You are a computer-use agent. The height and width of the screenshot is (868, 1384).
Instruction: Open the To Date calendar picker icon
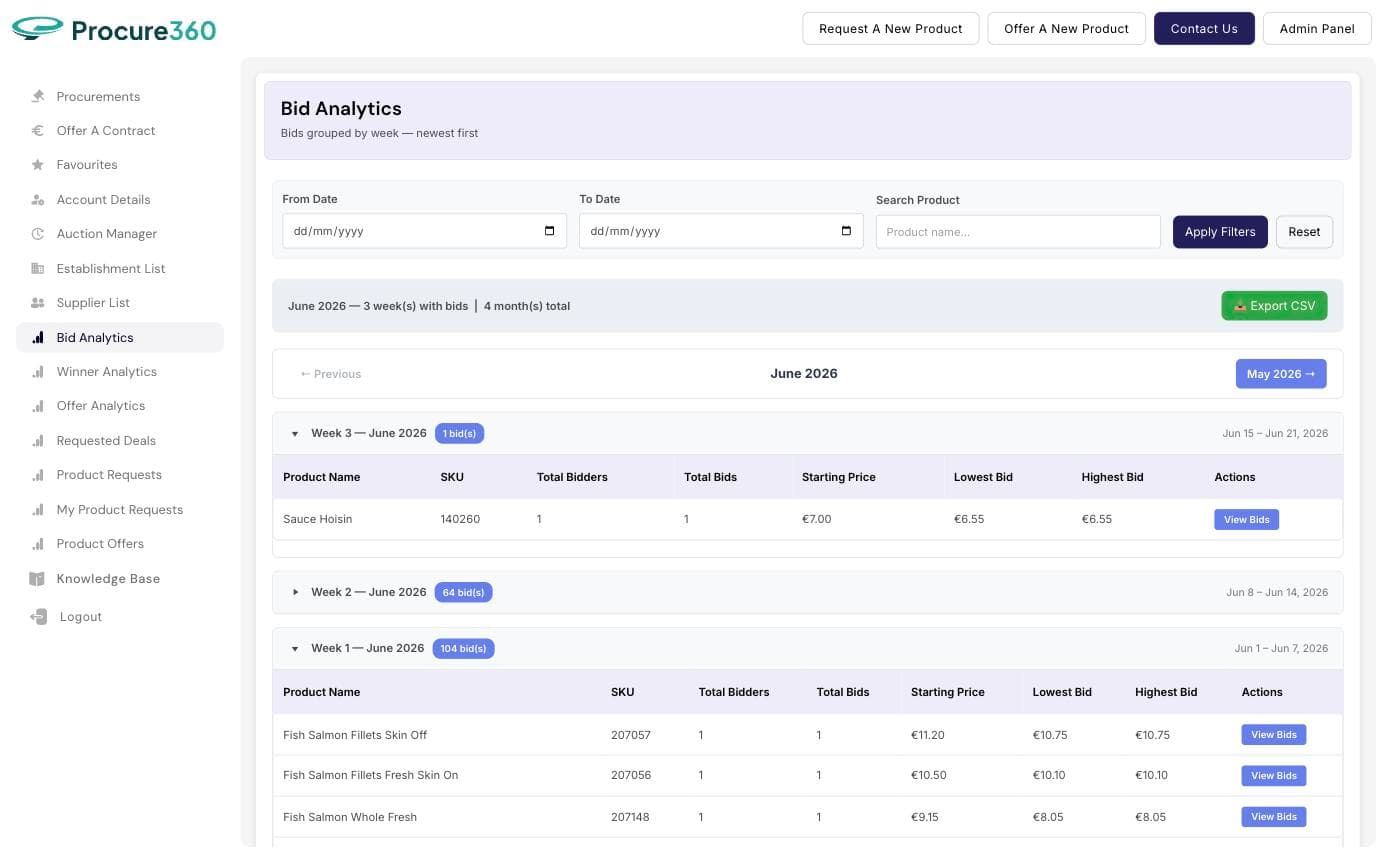[846, 231]
